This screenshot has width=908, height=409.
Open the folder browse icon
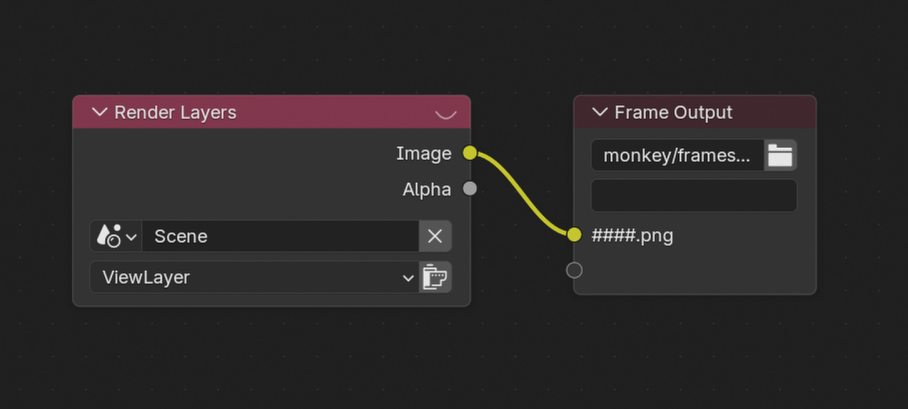pyautogui.click(x=780, y=155)
